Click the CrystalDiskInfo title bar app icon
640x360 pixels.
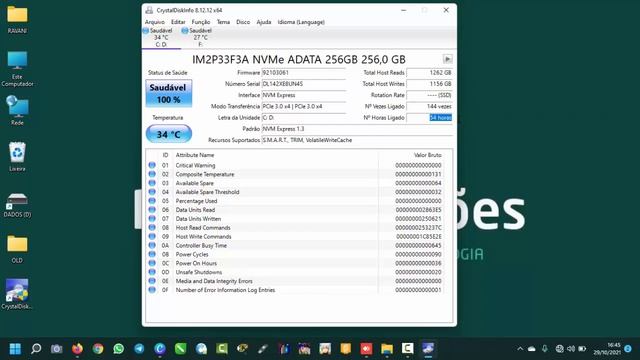149,10
